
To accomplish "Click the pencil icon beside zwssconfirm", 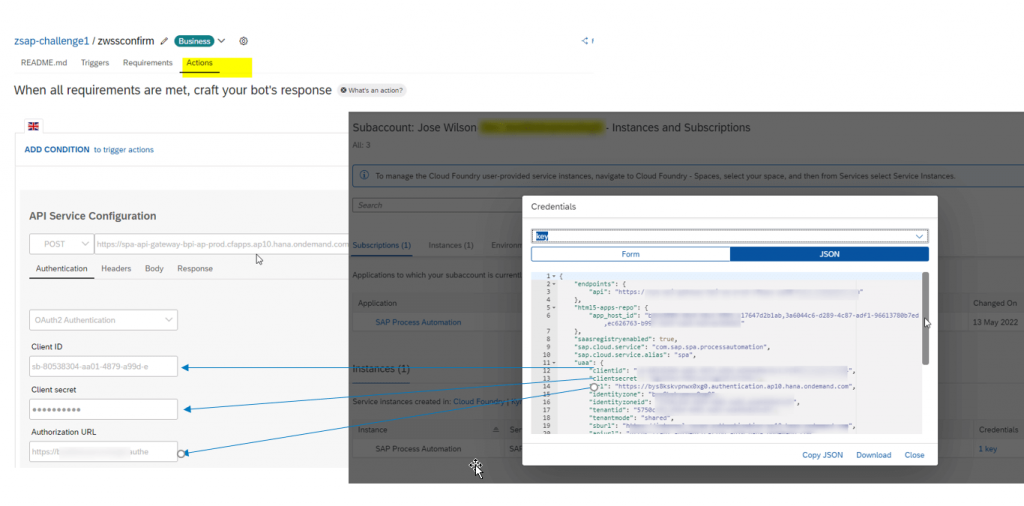I will (x=165, y=41).
